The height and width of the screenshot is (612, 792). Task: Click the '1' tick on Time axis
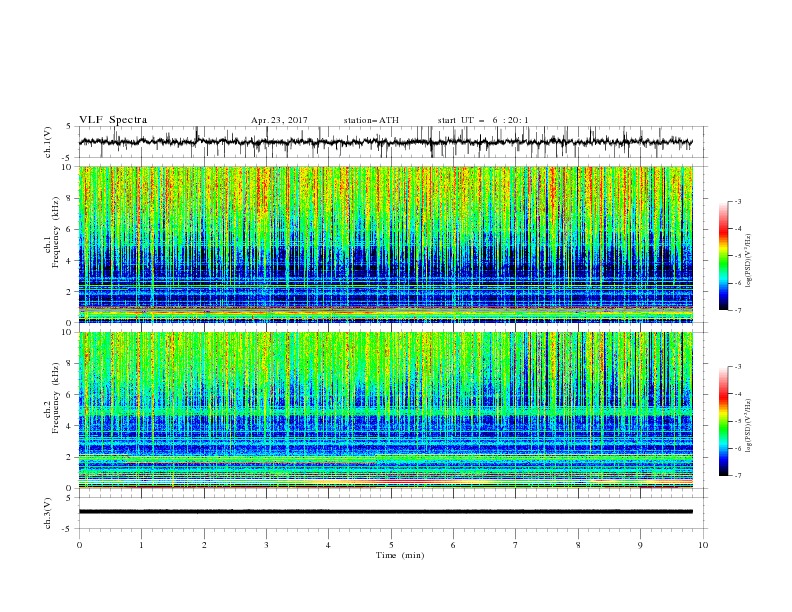tap(141, 545)
